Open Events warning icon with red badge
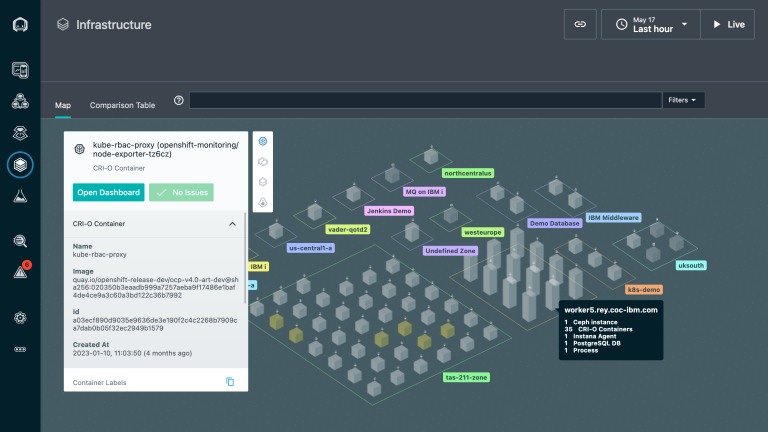 [20, 271]
